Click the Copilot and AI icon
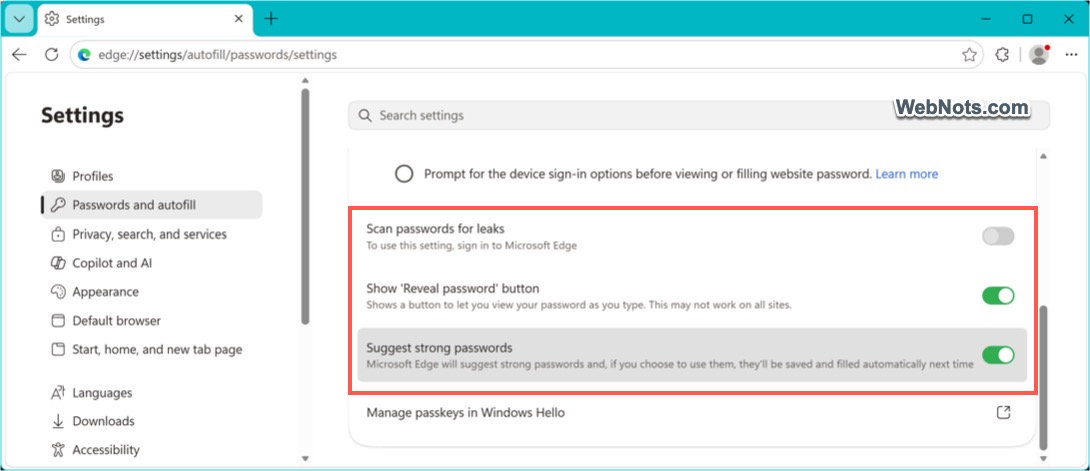The height and width of the screenshot is (471, 1090). pyautogui.click(x=58, y=263)
